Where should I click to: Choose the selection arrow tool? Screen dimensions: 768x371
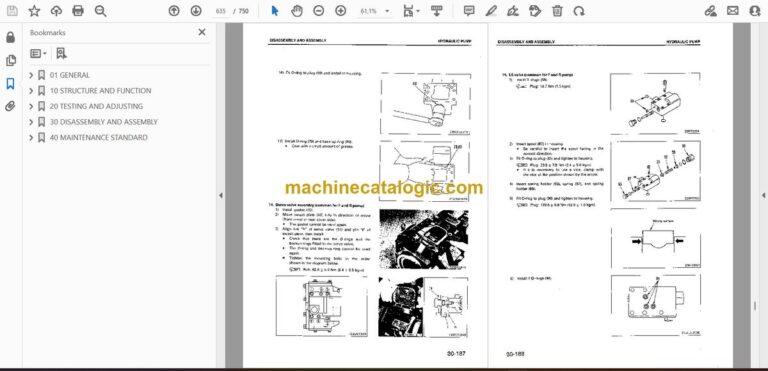click(275, 11)
